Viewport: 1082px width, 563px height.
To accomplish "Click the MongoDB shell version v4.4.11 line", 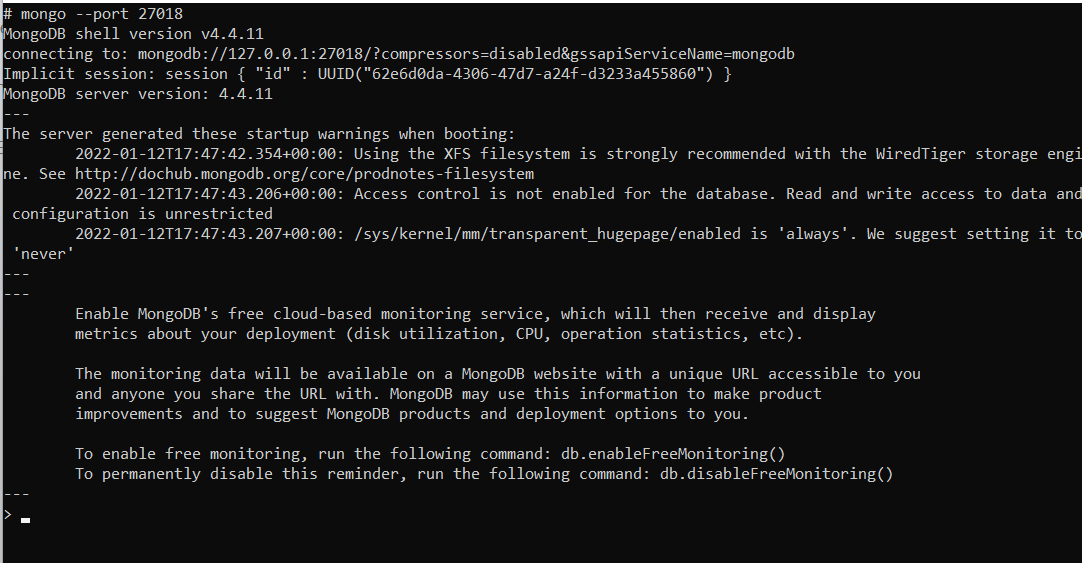I will 133,34.
